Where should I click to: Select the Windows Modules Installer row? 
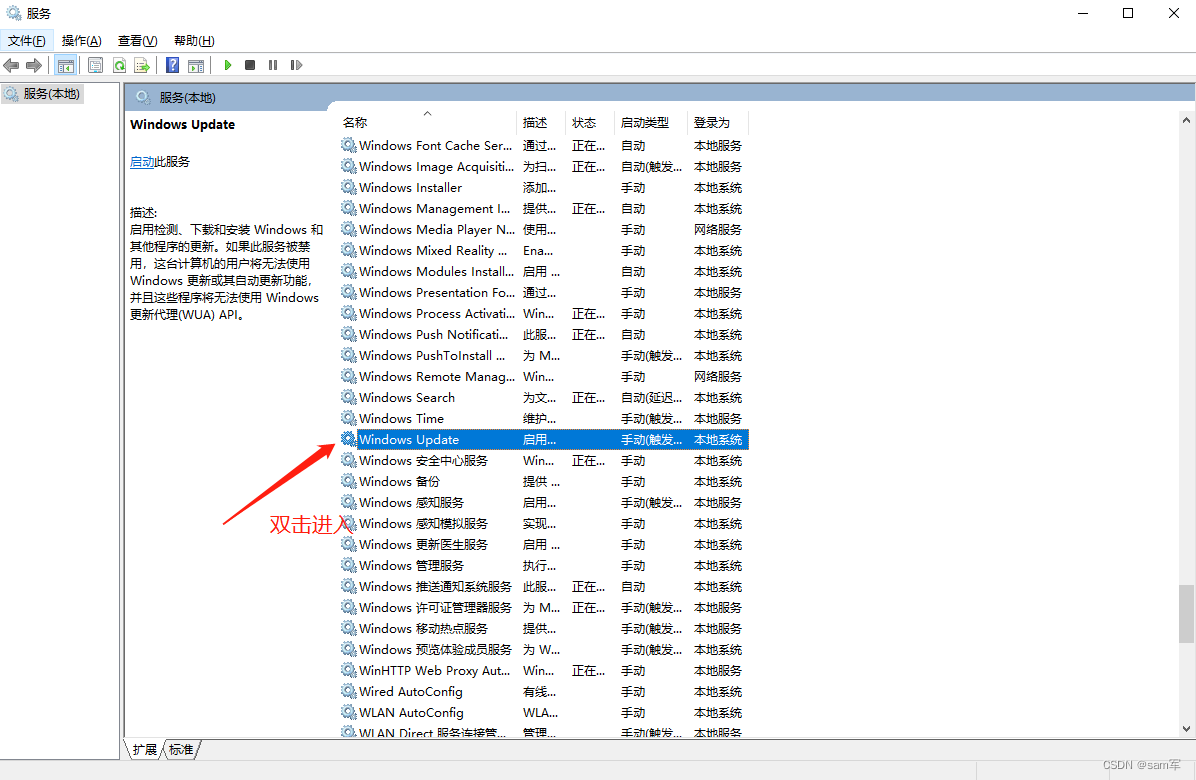(x=544, y=271)
